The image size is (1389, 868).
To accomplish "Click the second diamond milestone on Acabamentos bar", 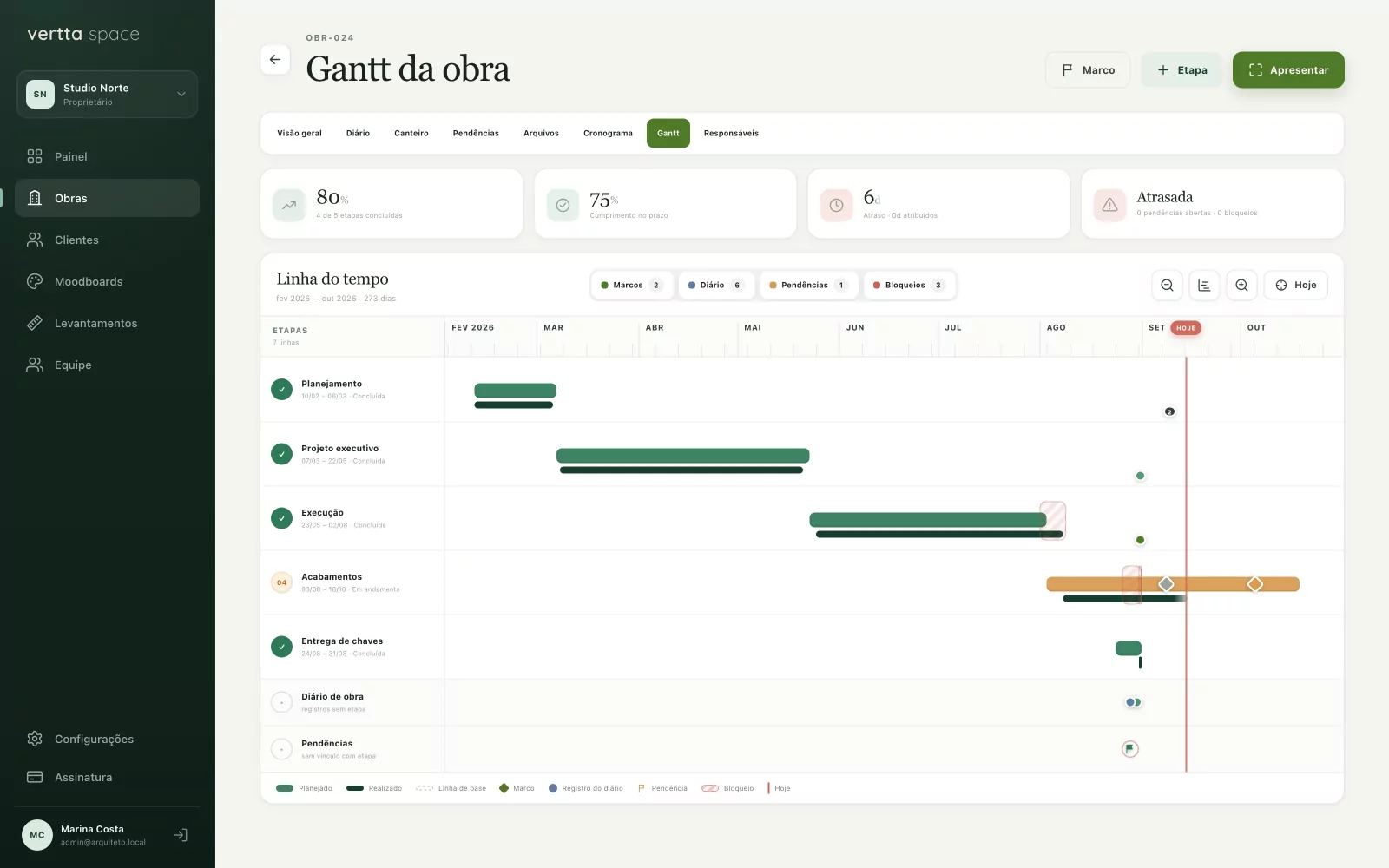I will pos(1255,584).
